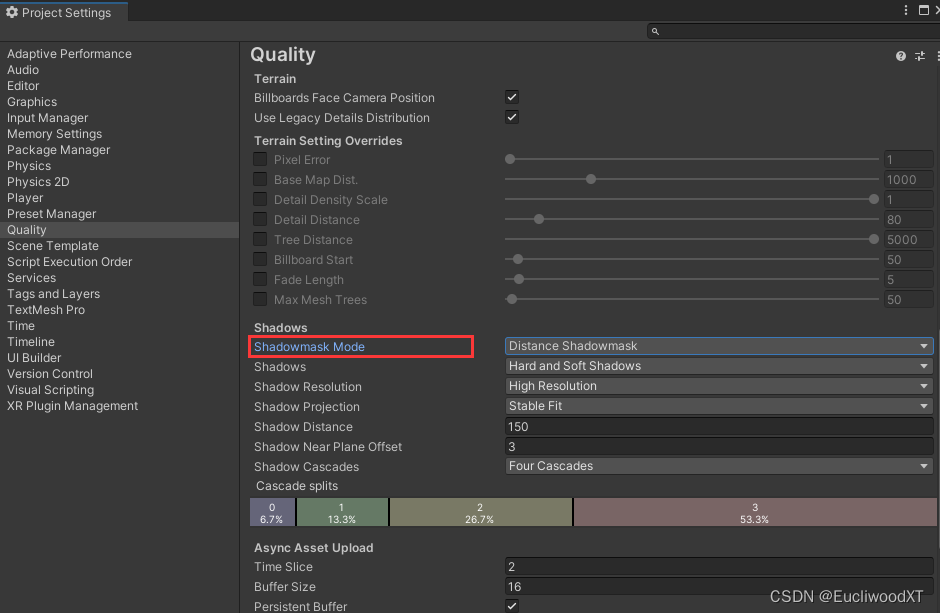Click the Base Map Dist. slider handle
940x613 pixels.
[591, 179]
